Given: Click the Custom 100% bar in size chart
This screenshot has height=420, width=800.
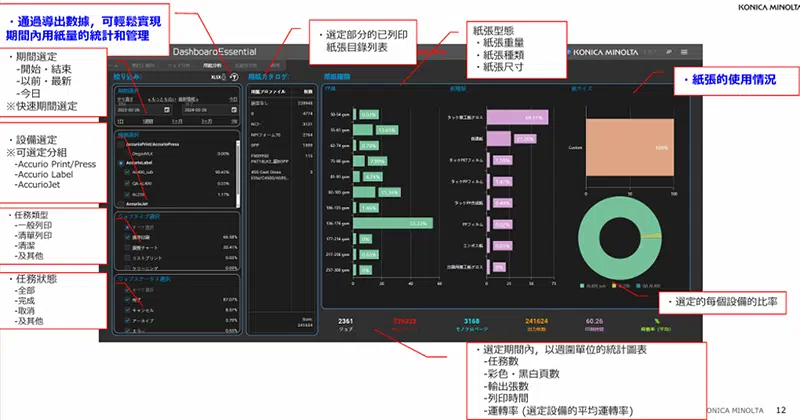Looking at the screenshot, I should (630, 147).
